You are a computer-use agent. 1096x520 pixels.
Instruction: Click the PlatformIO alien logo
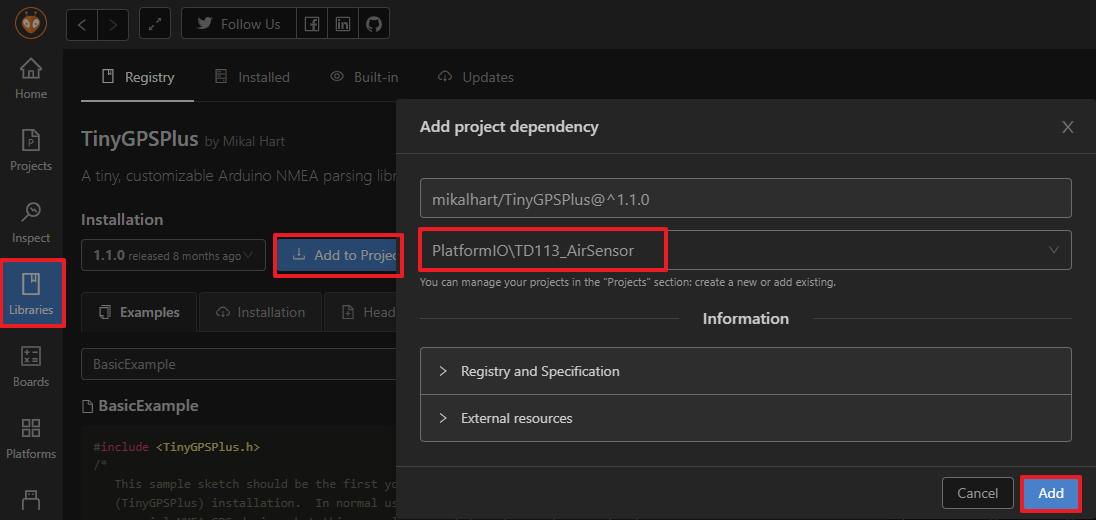[x=31, y=24]
